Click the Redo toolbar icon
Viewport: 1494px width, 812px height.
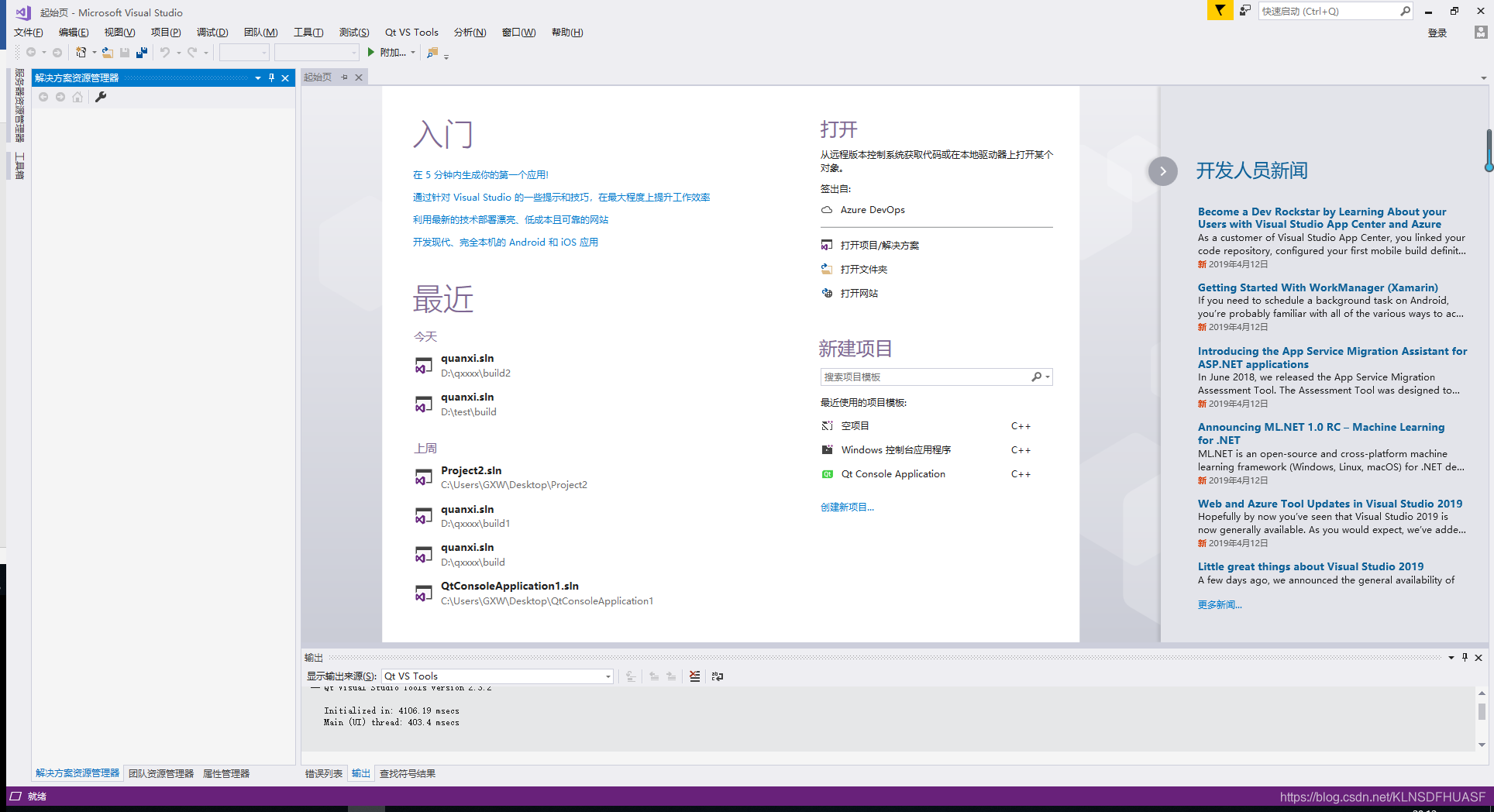click(x=192, y=53)
